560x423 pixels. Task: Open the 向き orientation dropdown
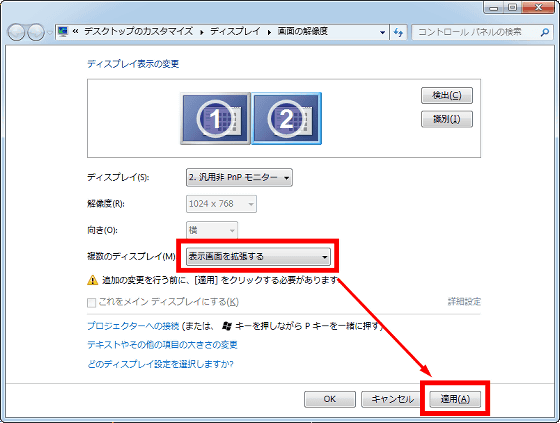click(x=212, y=230)
